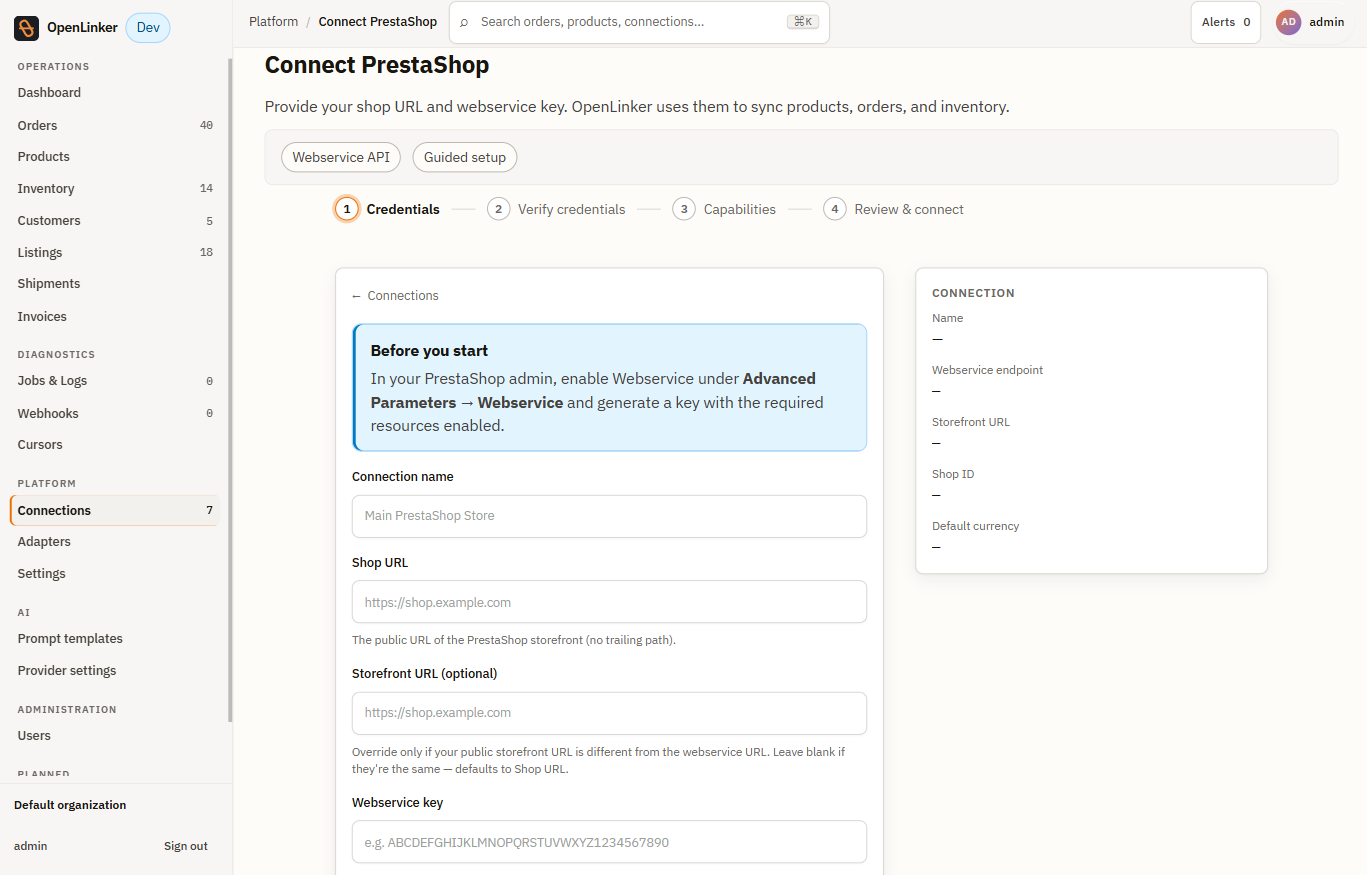Select step 1 Credentials
Screen dimensions: 1367x875
point(388,209)
